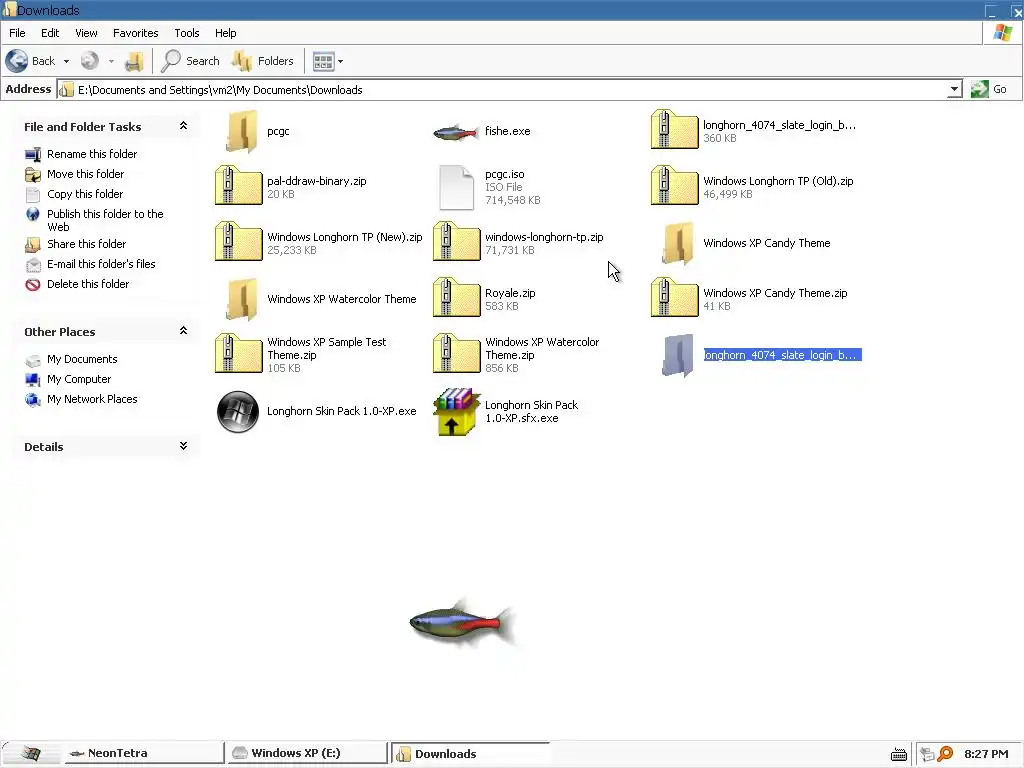This screenshot has width=1024, height=768.
Task: Go to My Network Places
Action: (91, 399)
